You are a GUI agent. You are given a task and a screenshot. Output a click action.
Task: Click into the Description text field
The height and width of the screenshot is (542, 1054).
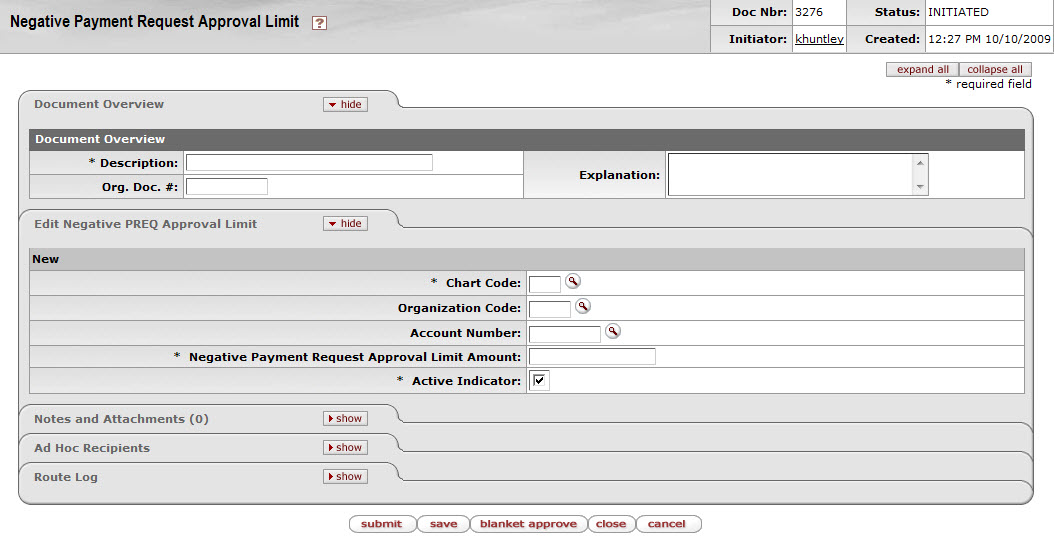coord(309,162)
